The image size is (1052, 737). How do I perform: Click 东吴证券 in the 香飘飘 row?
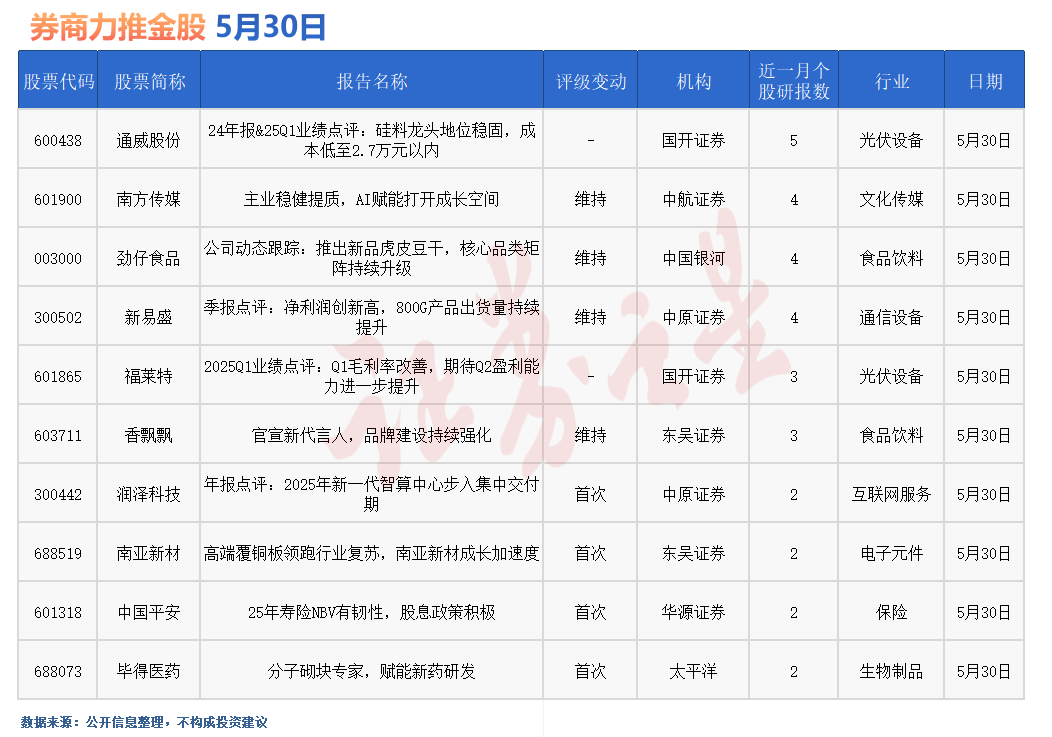694,436
